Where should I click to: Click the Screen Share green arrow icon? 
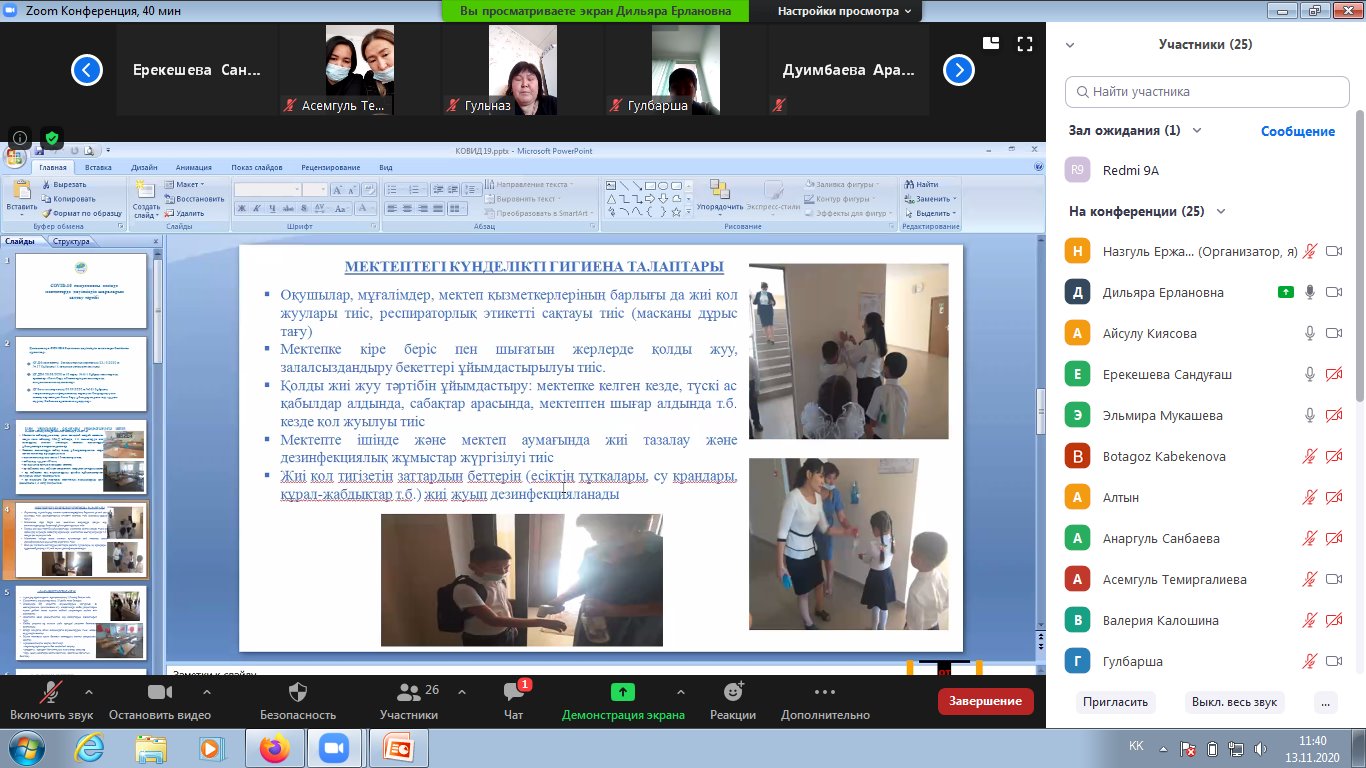coord(622,692)
